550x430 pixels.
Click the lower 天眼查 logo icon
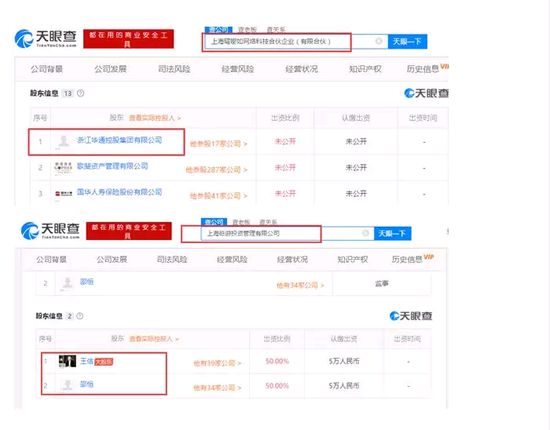click(x=29, y=231)
